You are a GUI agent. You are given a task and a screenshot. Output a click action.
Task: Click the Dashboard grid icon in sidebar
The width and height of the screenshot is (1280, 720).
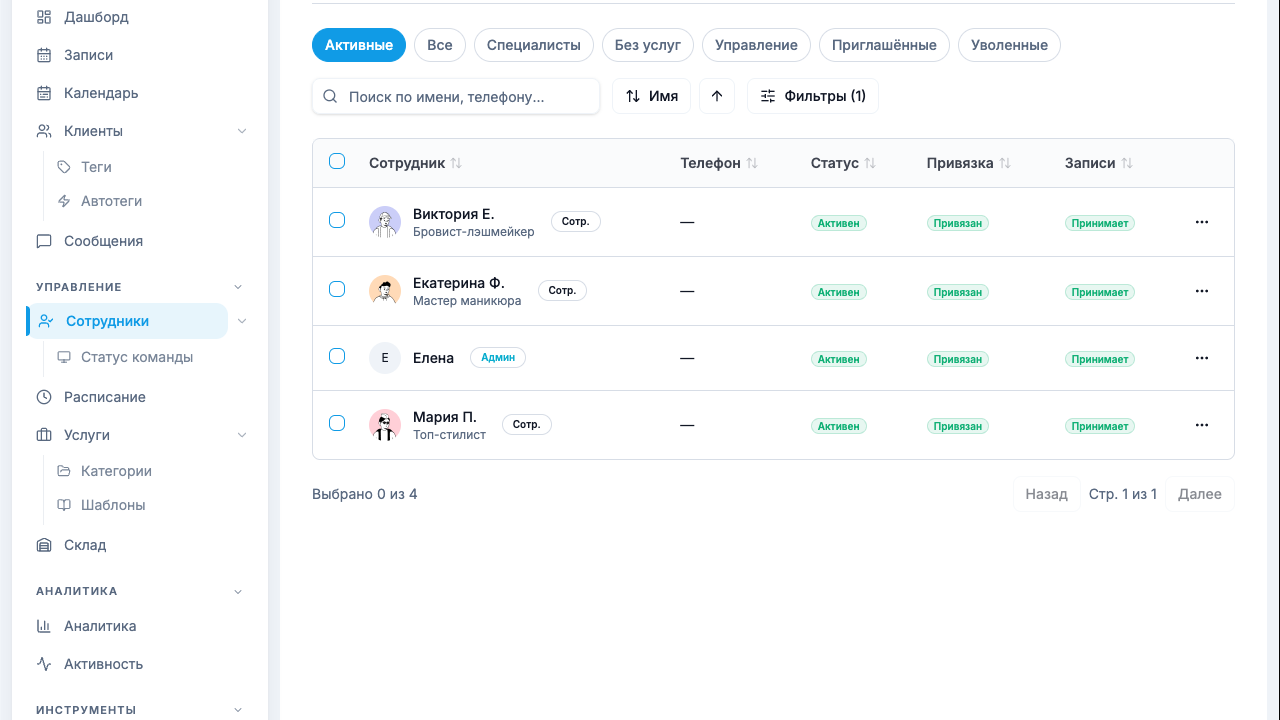pos(44,17)
